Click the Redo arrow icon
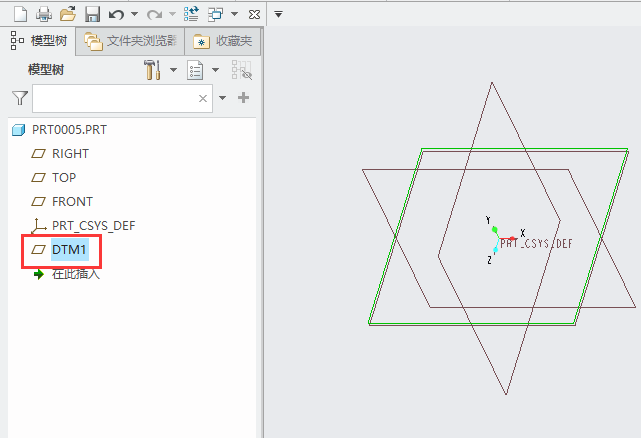 coord(155,15)
